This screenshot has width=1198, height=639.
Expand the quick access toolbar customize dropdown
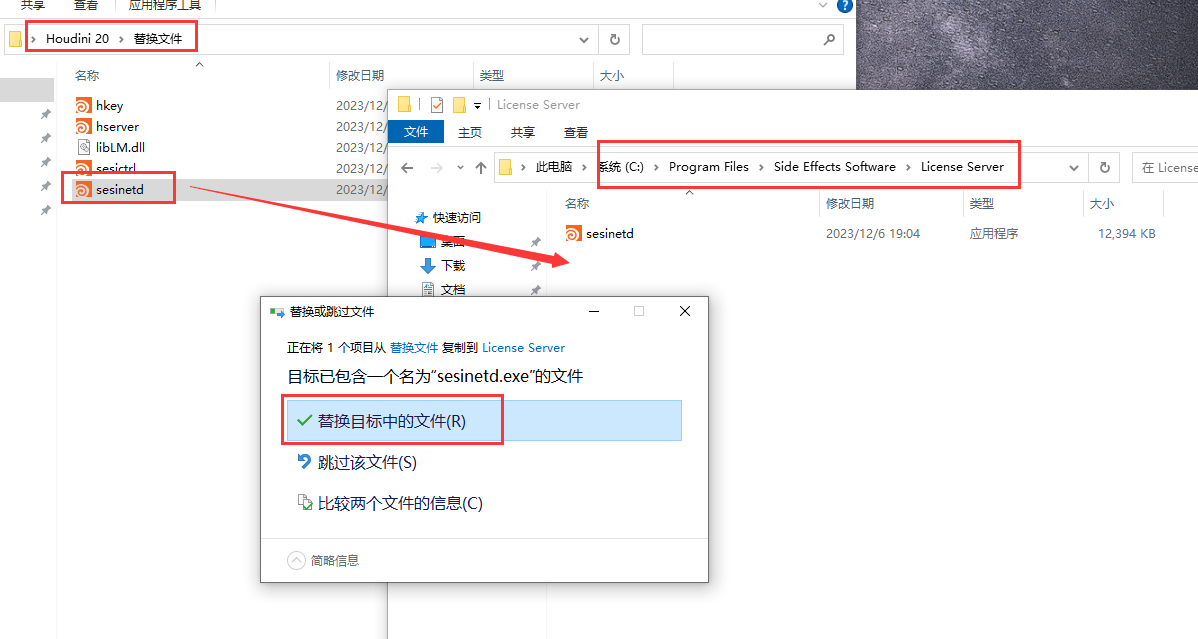(478, 105)
